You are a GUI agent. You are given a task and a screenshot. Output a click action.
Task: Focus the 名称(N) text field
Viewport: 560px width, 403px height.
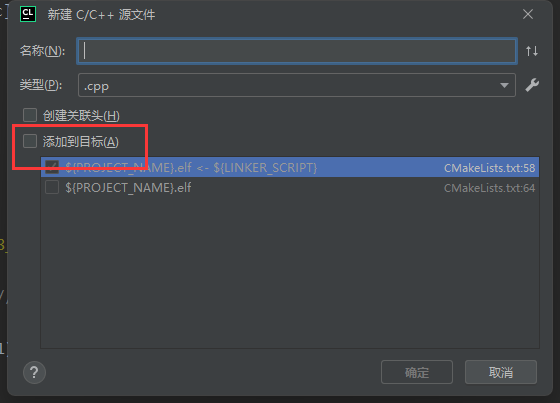point(297,51)
